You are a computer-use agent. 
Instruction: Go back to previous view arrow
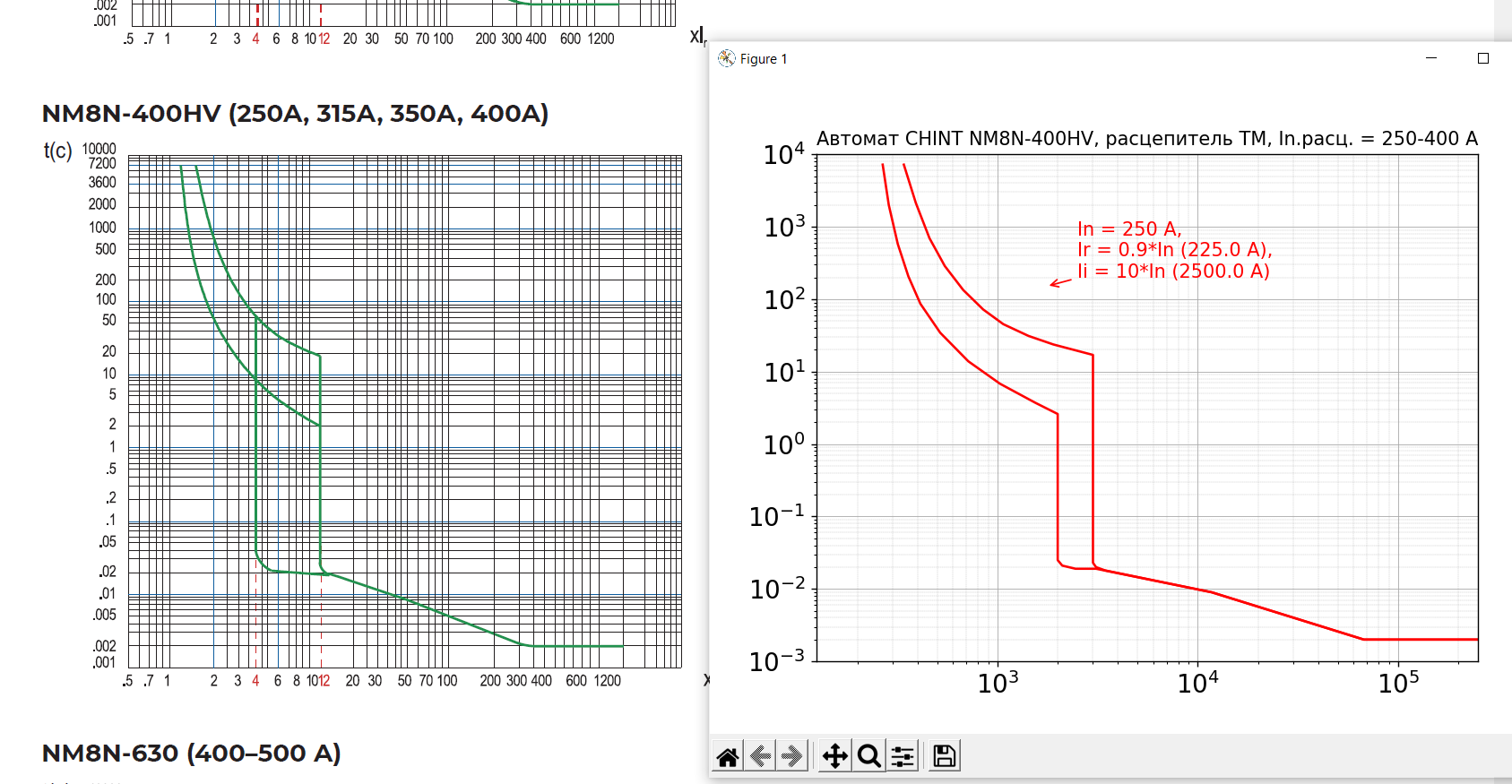pos(760,757)
